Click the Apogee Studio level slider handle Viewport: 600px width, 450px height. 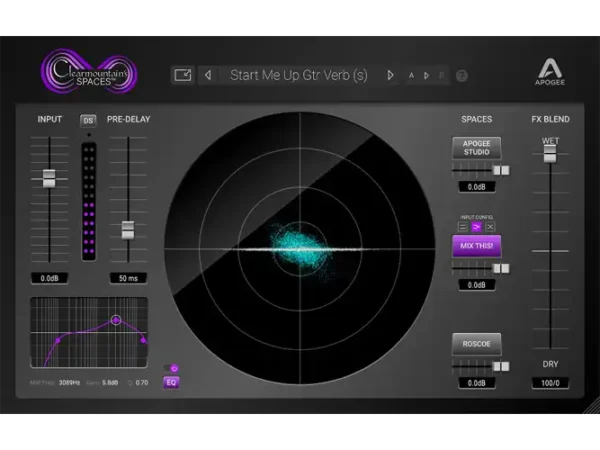501,170
